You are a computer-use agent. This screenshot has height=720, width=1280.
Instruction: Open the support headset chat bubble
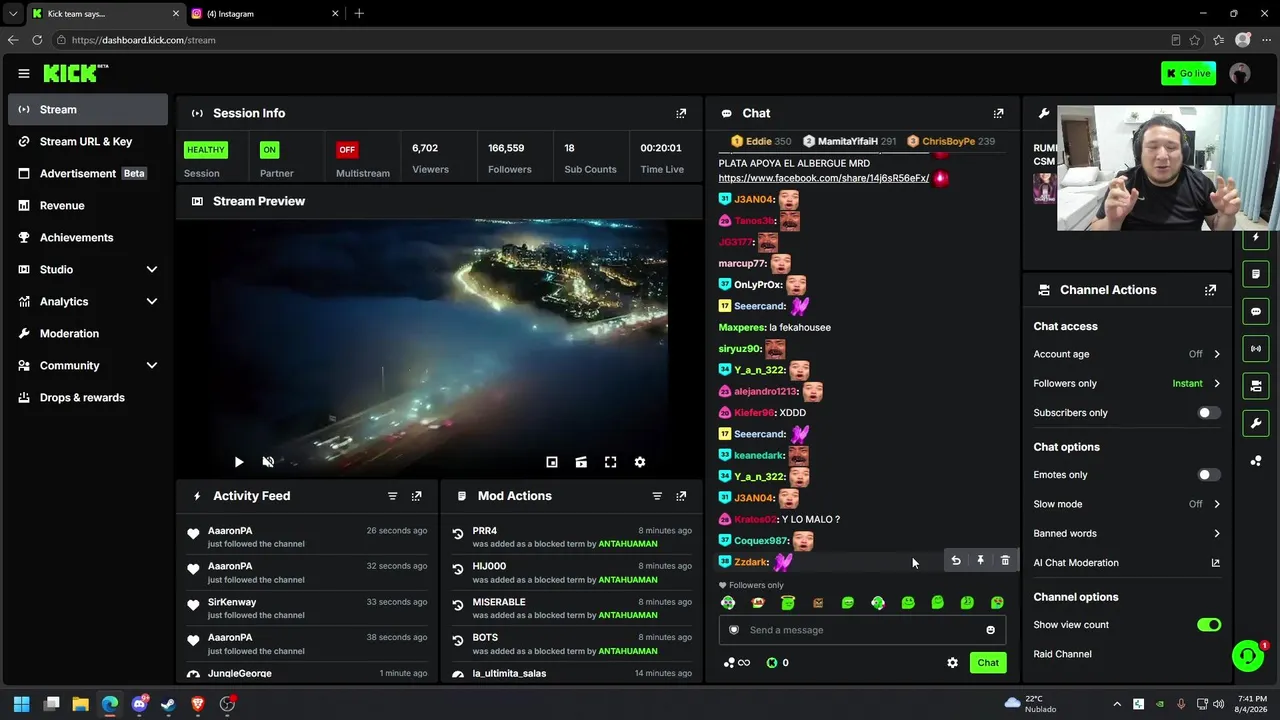(x=1248, y=656)
